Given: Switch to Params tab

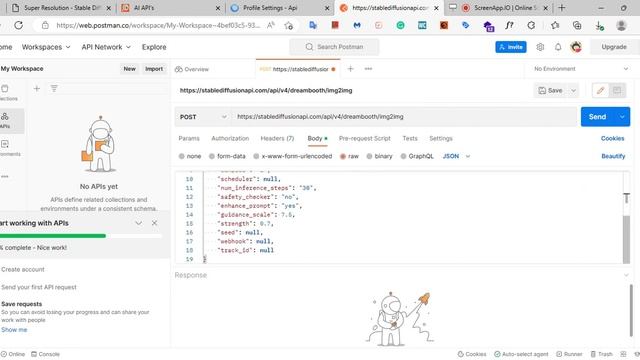Looking at the screenshot, I should pos(189,138).
